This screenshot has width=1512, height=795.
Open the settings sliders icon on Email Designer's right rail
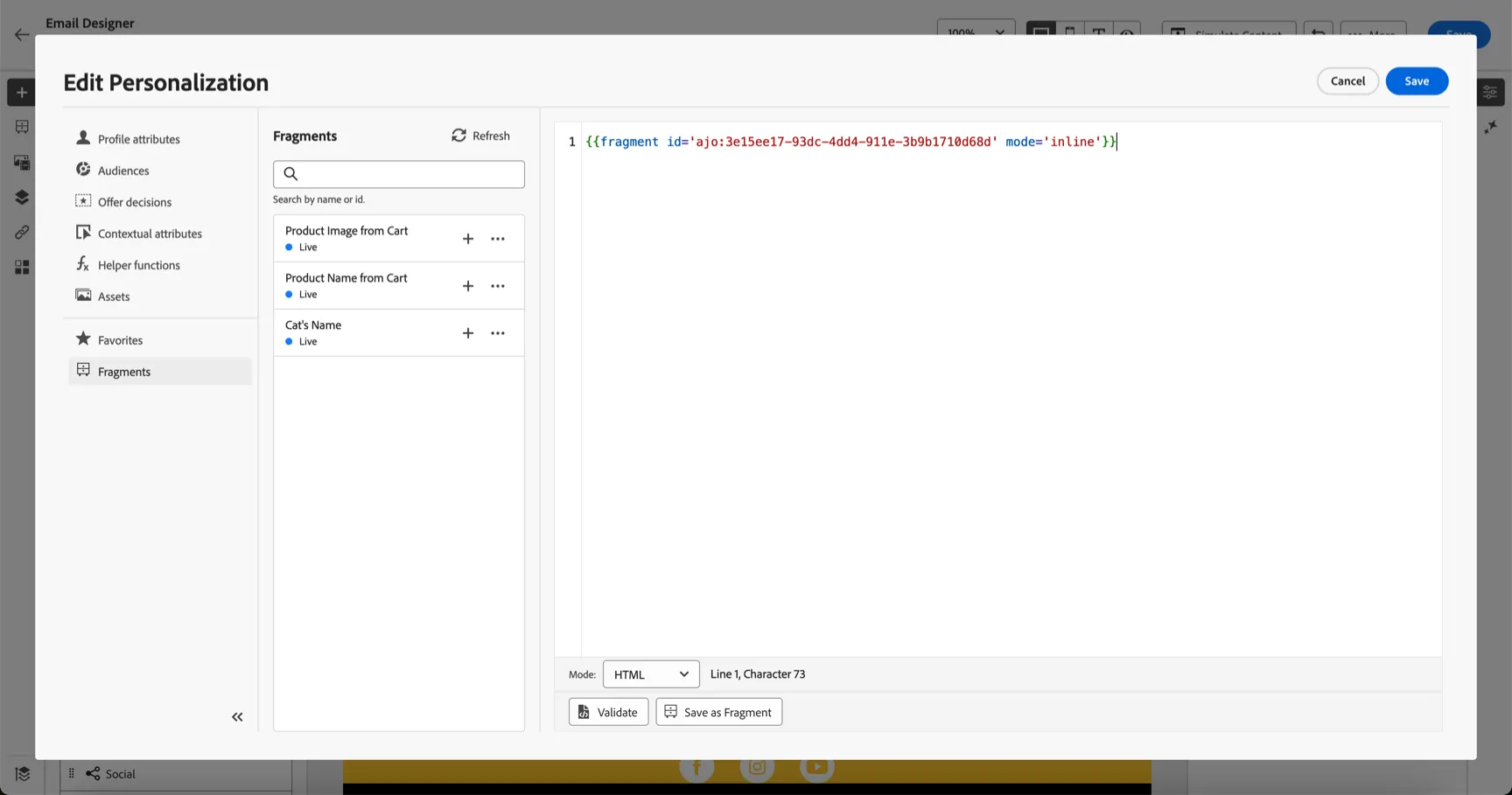pyautogui.click(x=1490, y=92)
